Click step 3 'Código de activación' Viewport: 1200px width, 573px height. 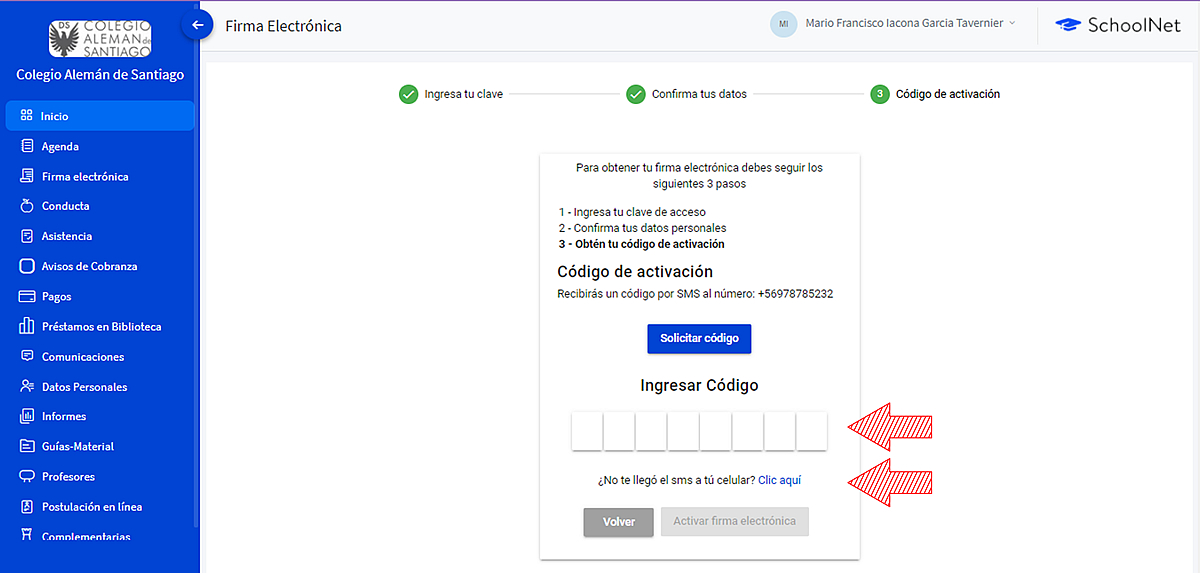point(935,94)
